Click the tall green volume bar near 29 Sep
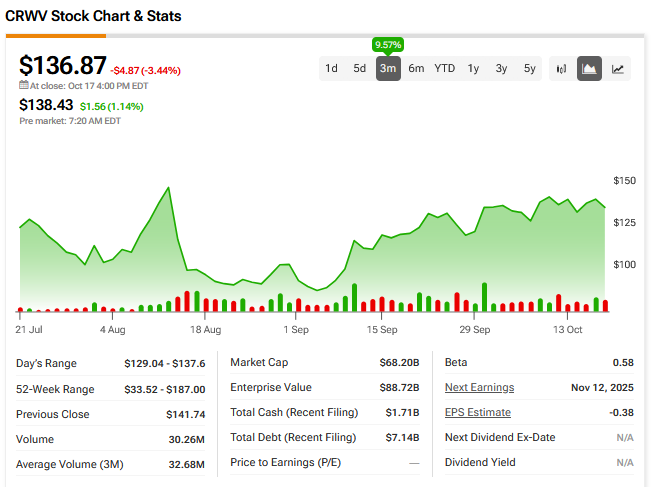 point(484,297)
